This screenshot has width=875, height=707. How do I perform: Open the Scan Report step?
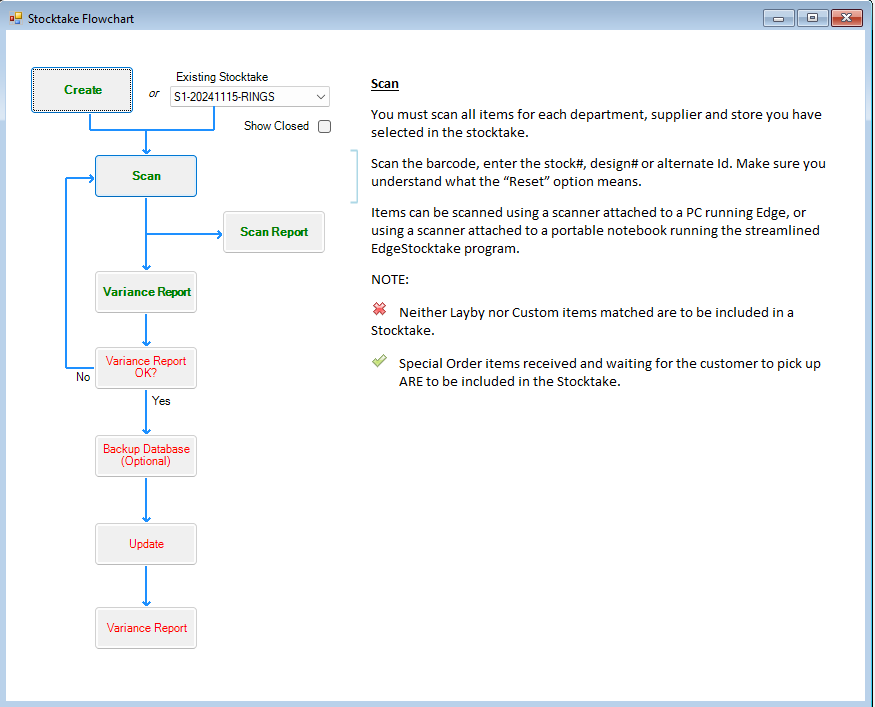(273, 232)
